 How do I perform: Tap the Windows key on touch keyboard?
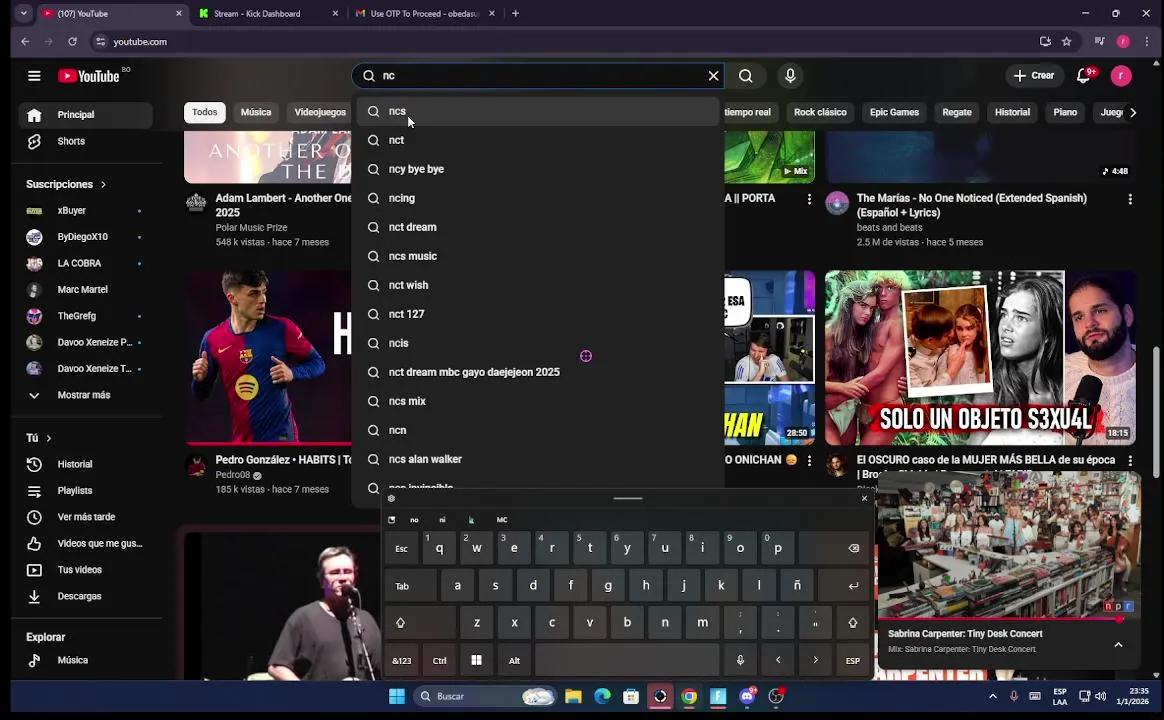pos(477,661)
